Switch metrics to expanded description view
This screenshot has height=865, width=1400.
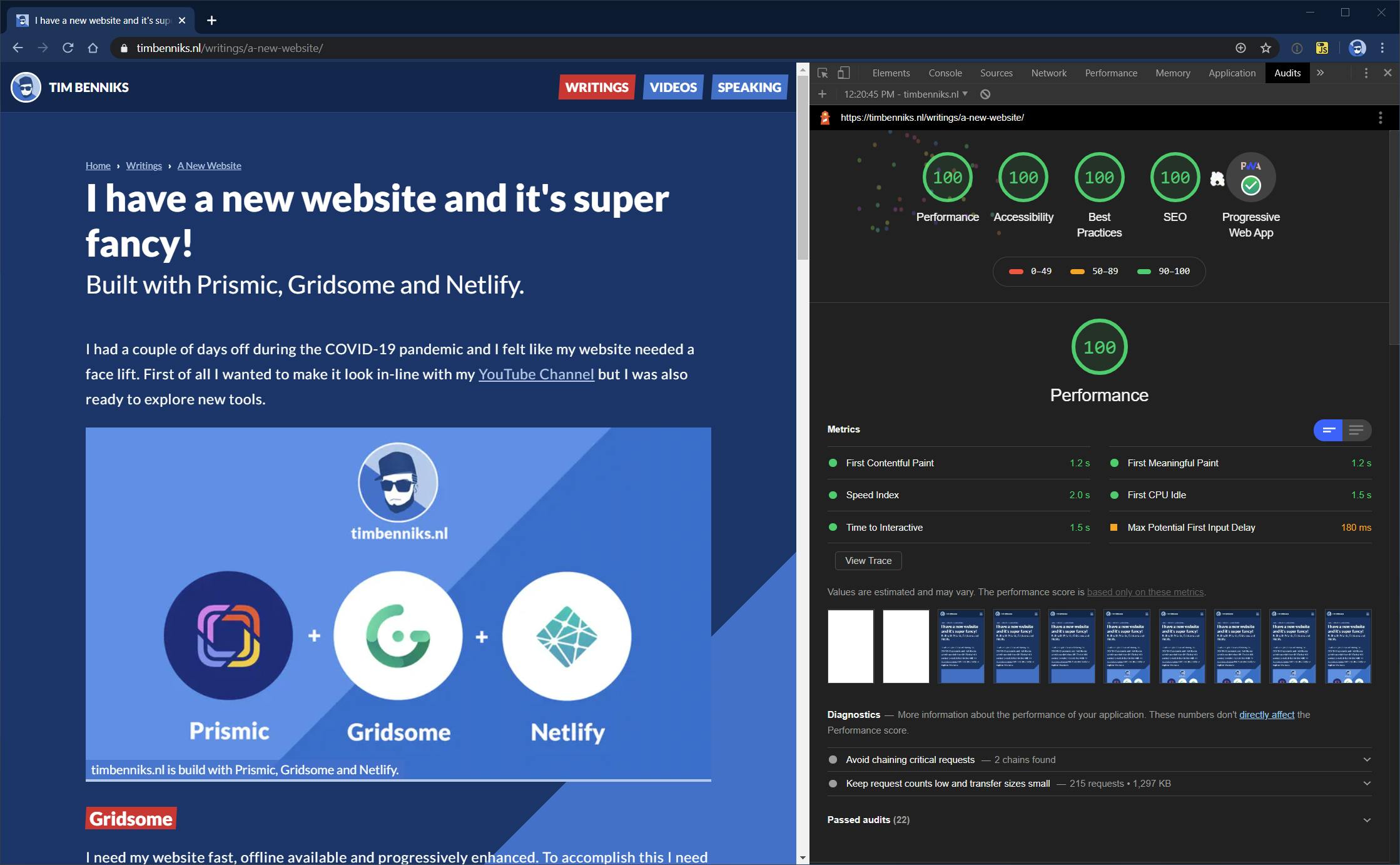click(x=1357, y=429)
